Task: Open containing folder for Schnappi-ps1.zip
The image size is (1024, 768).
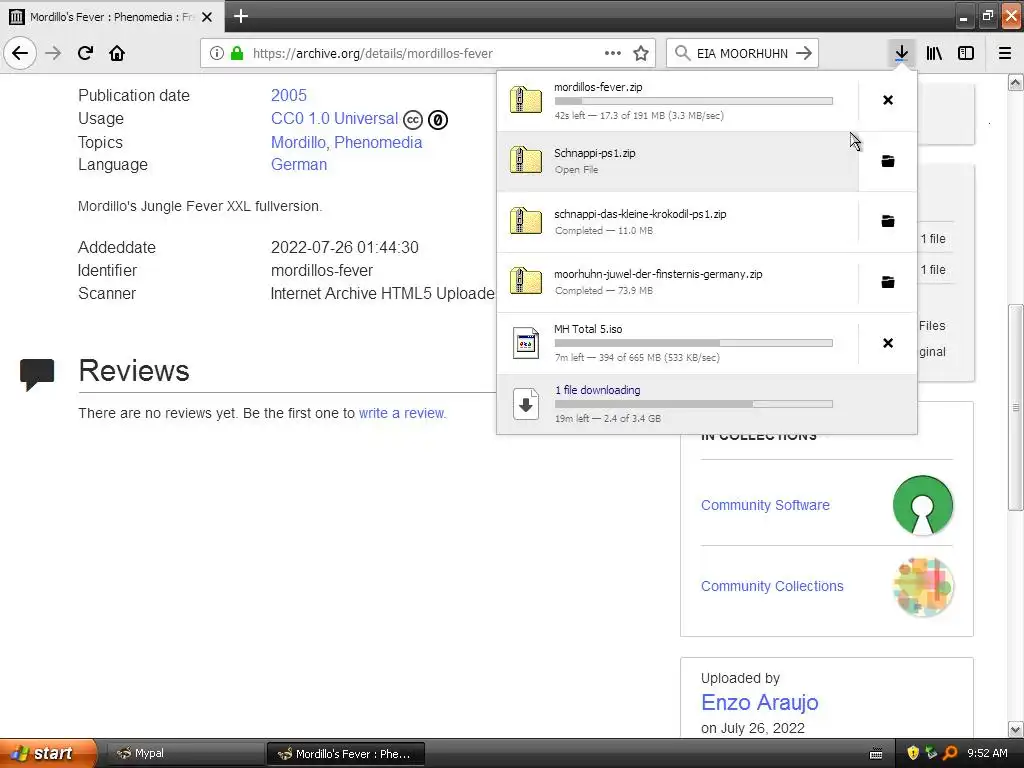Action: pos(888,161)
